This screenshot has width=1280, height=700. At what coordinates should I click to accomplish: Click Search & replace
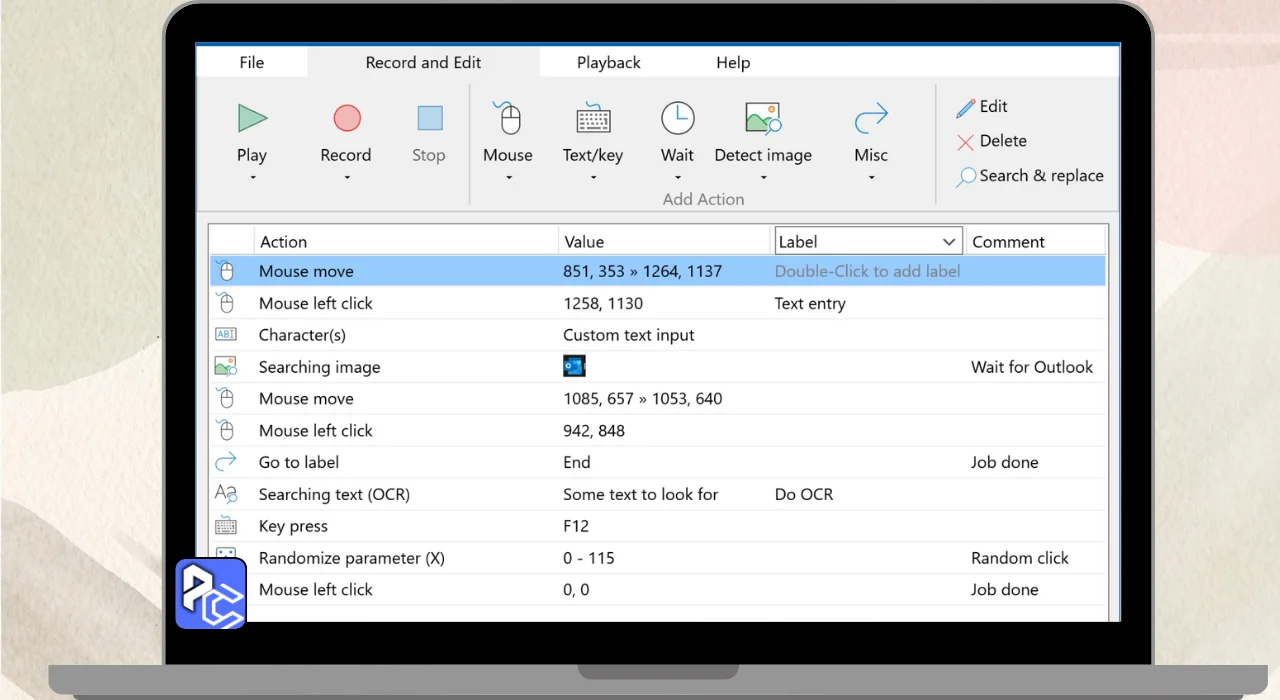pos(1030,176)
